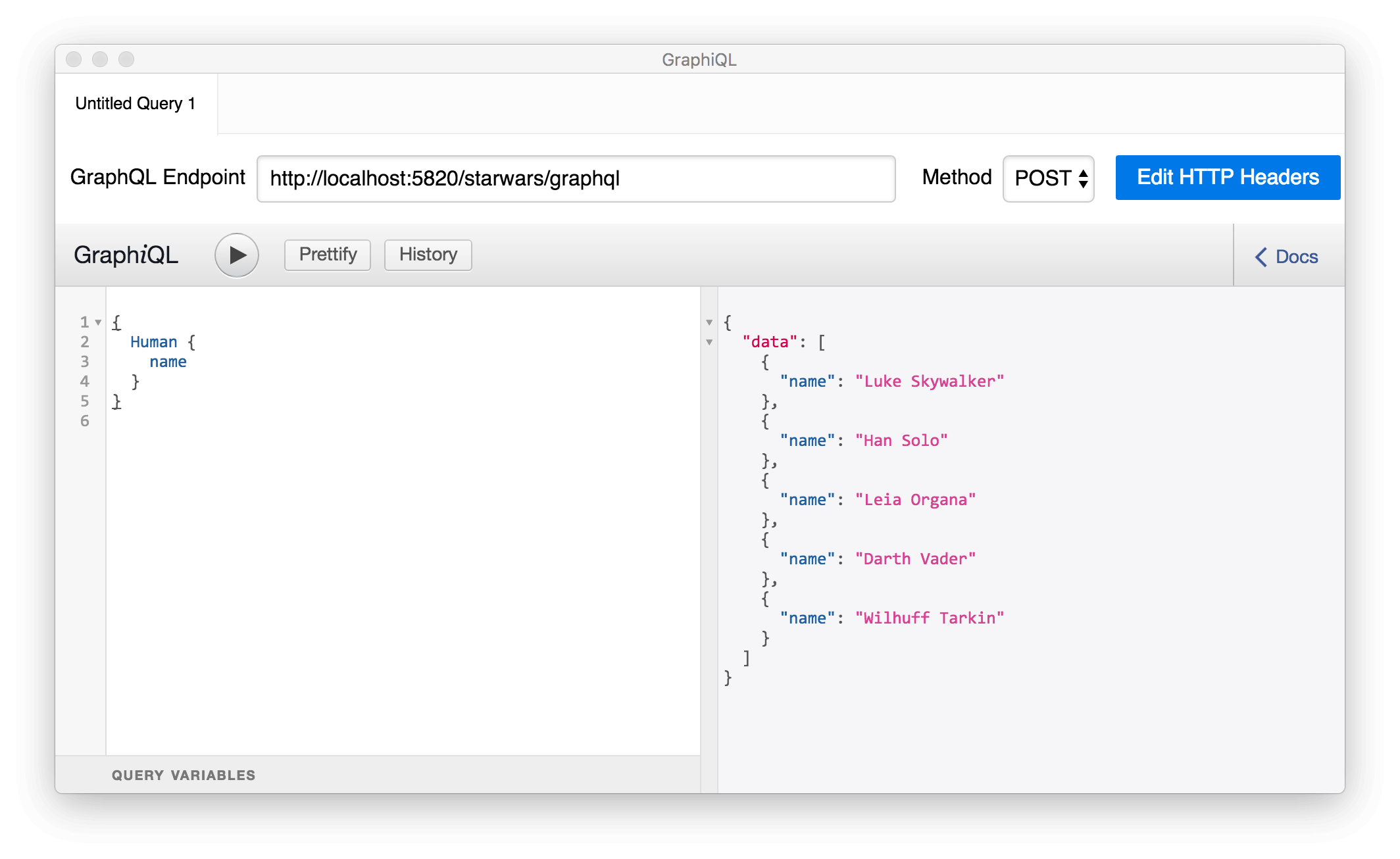1400x859 pixels.
Task: Collapse the data array disclosure triangle
Action: (709, 342)
